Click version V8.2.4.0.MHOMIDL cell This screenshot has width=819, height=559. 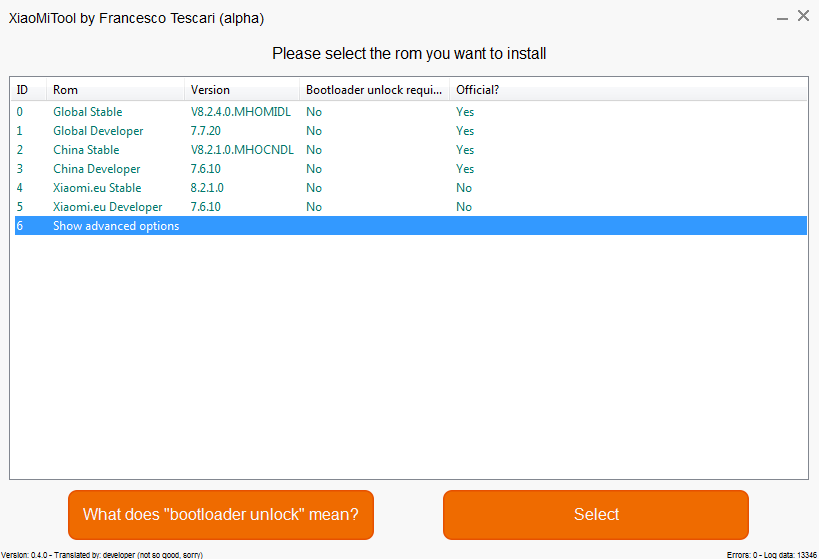click(x=241, y=112)
